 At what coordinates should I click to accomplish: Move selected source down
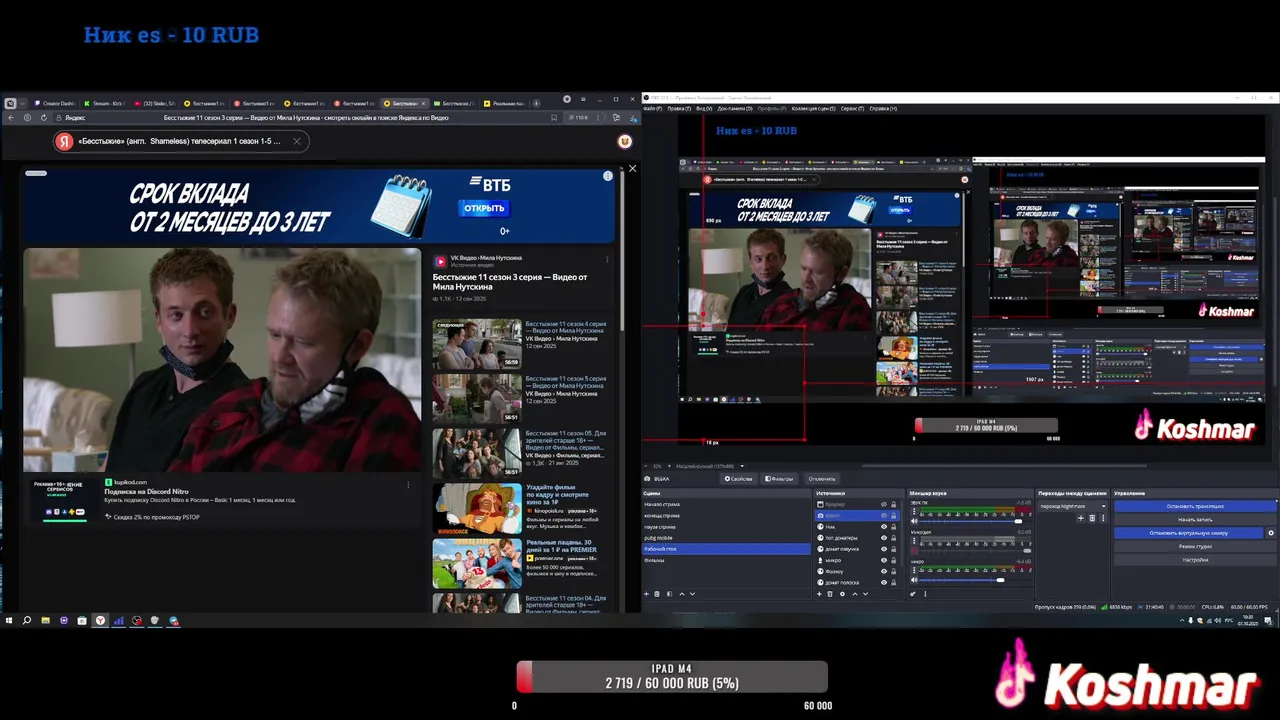865,594
